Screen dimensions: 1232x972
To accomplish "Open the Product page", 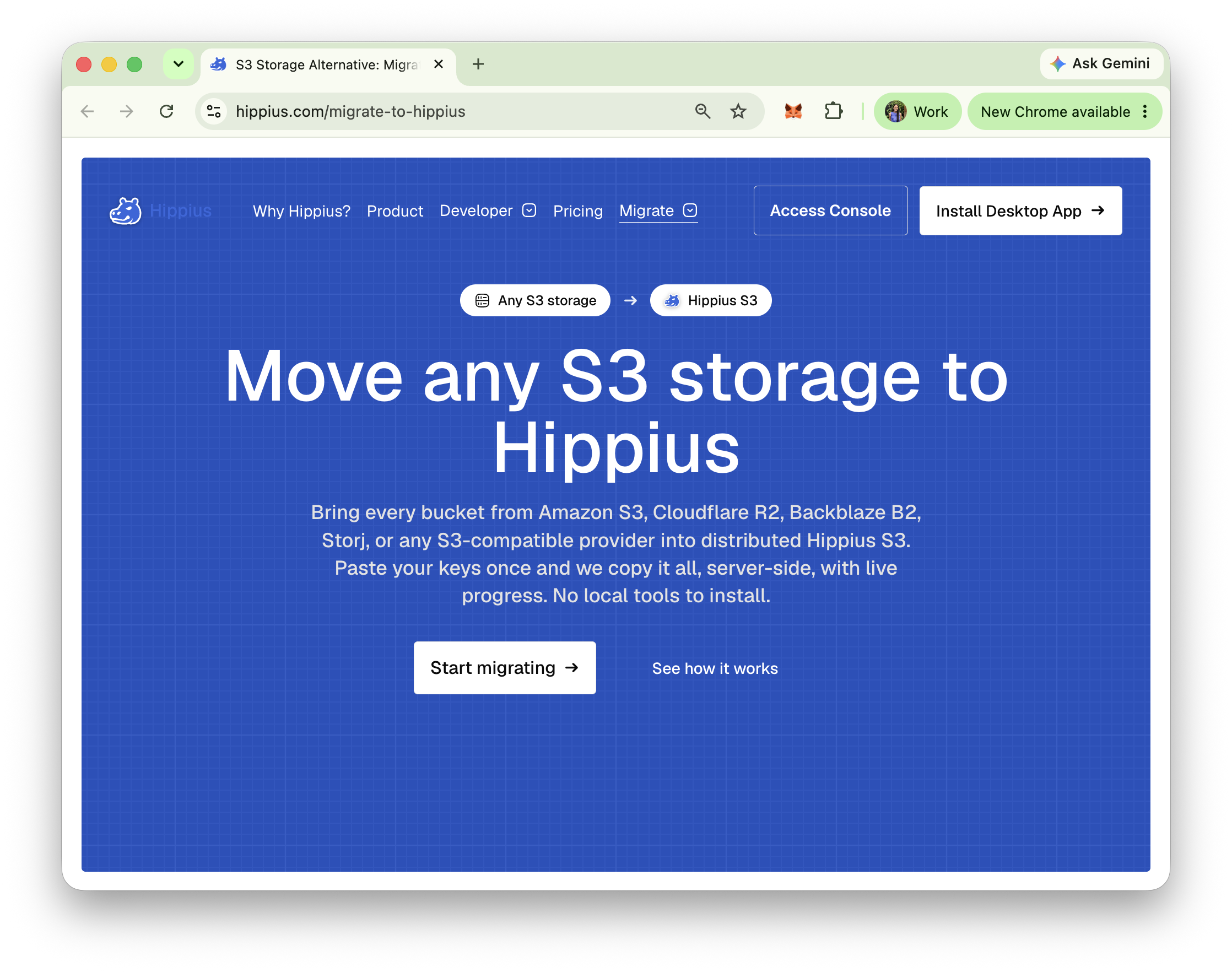I will click(395, 211).
